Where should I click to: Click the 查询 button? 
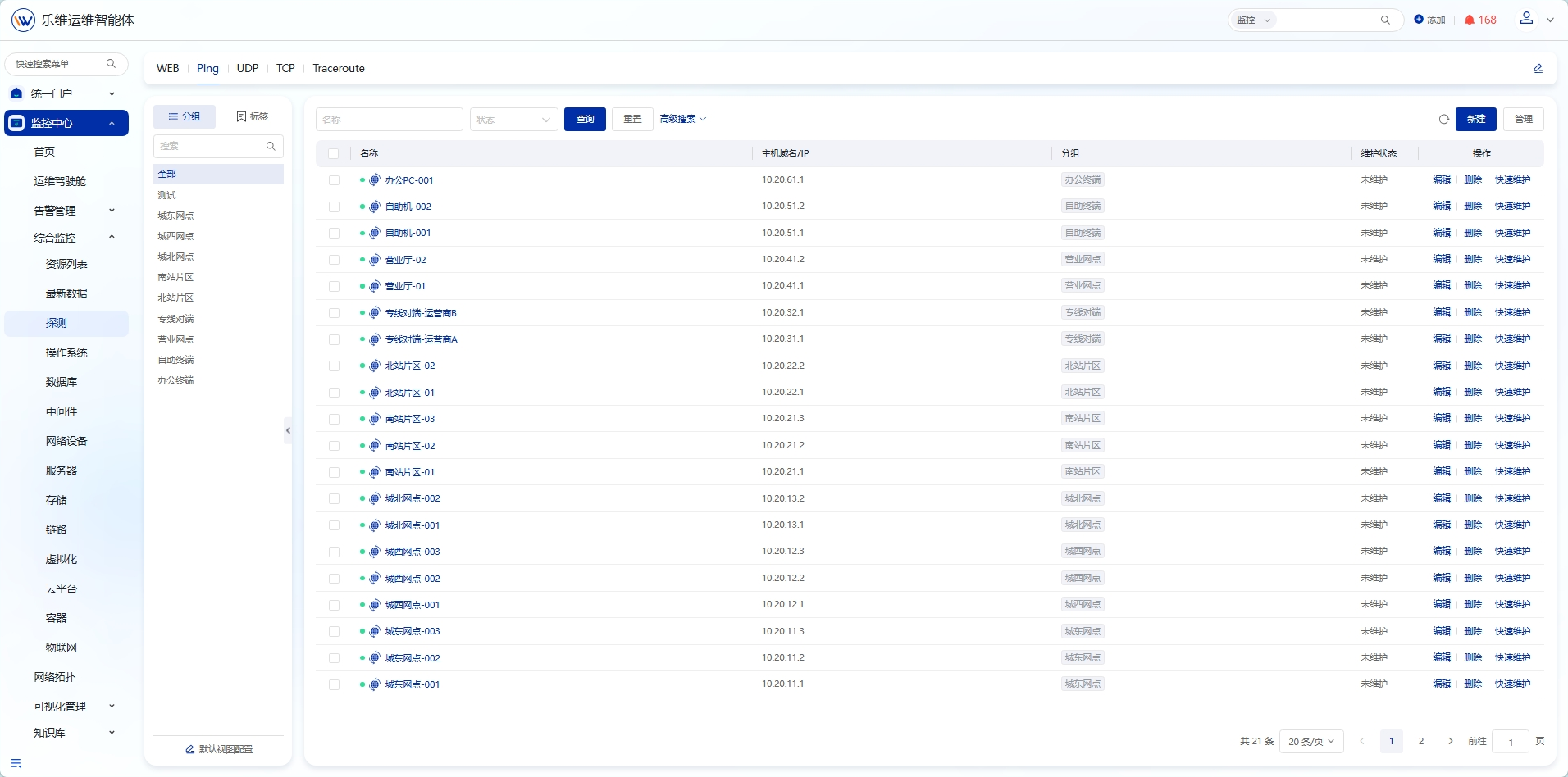tap(585, 120)
